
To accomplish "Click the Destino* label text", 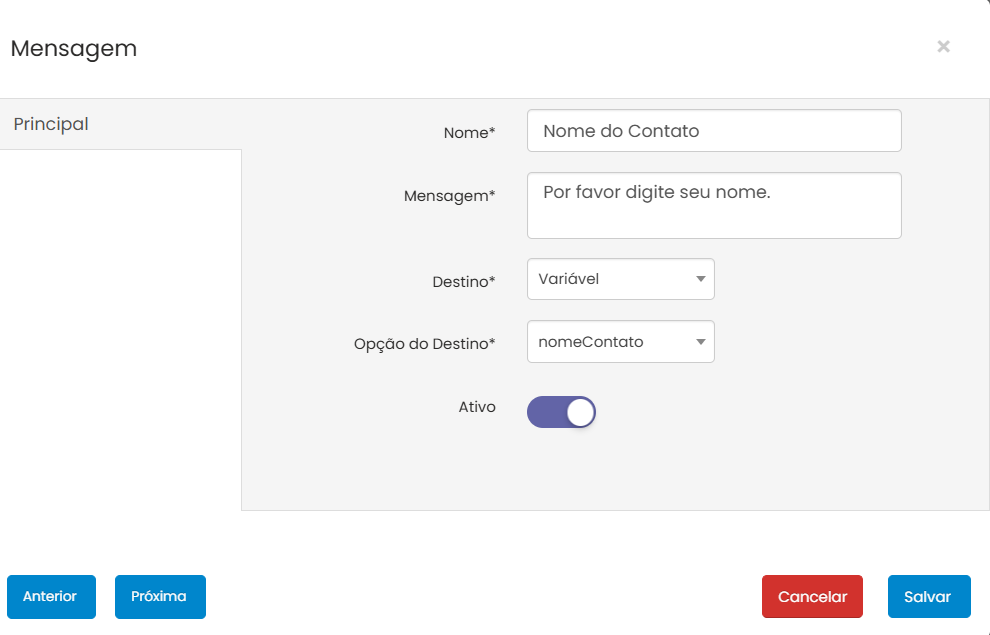I will pos(463,282).
